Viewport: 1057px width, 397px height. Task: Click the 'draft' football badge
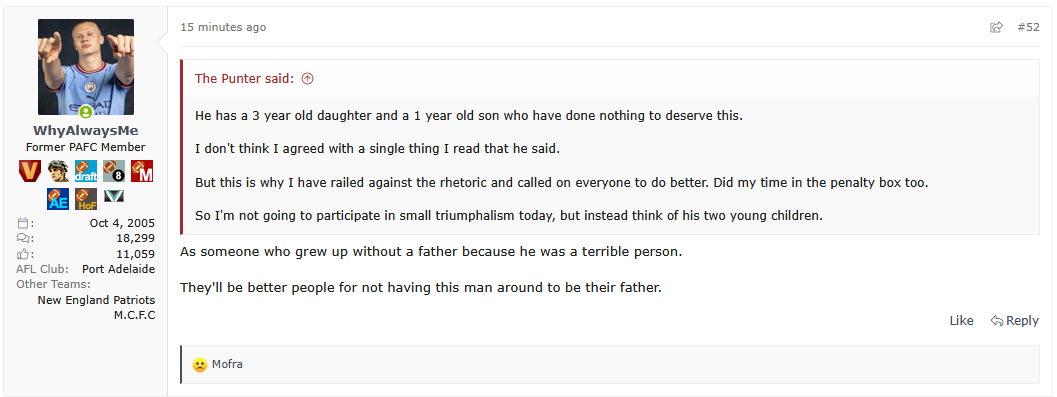86,171
